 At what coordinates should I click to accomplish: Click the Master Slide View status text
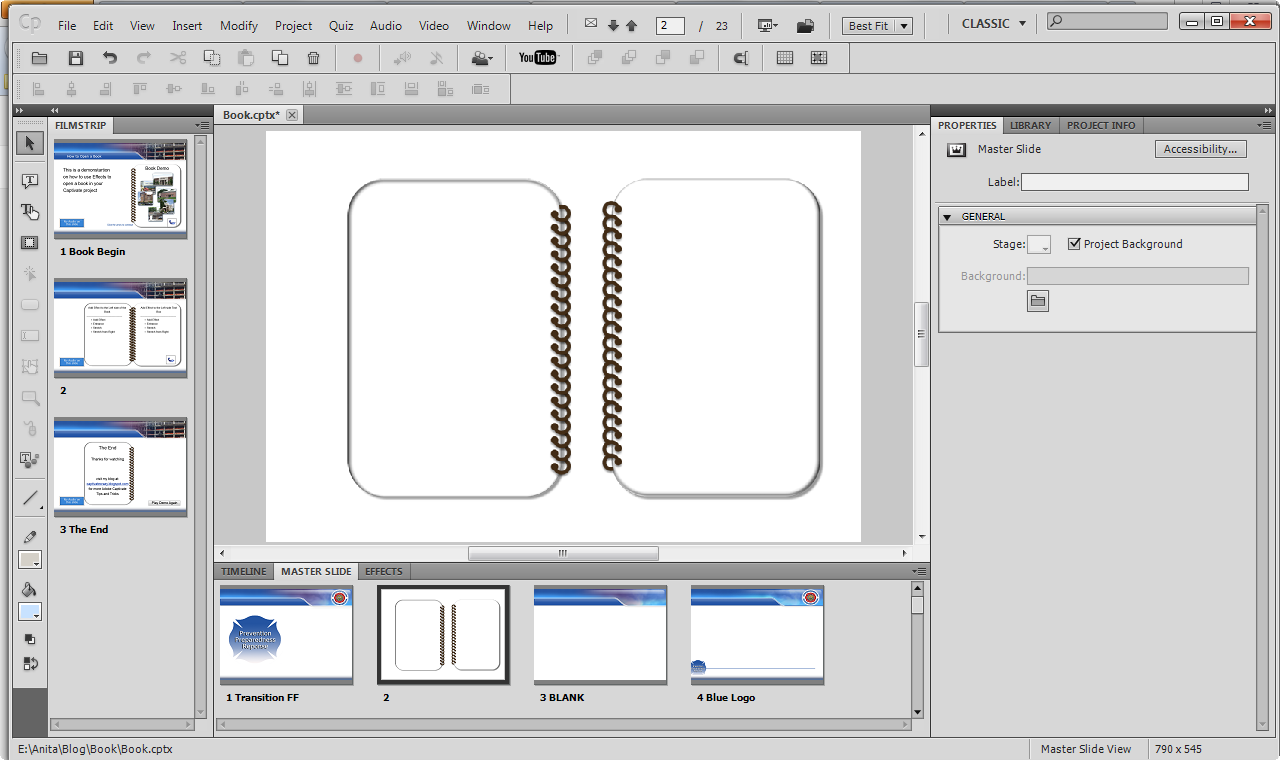1086,749
